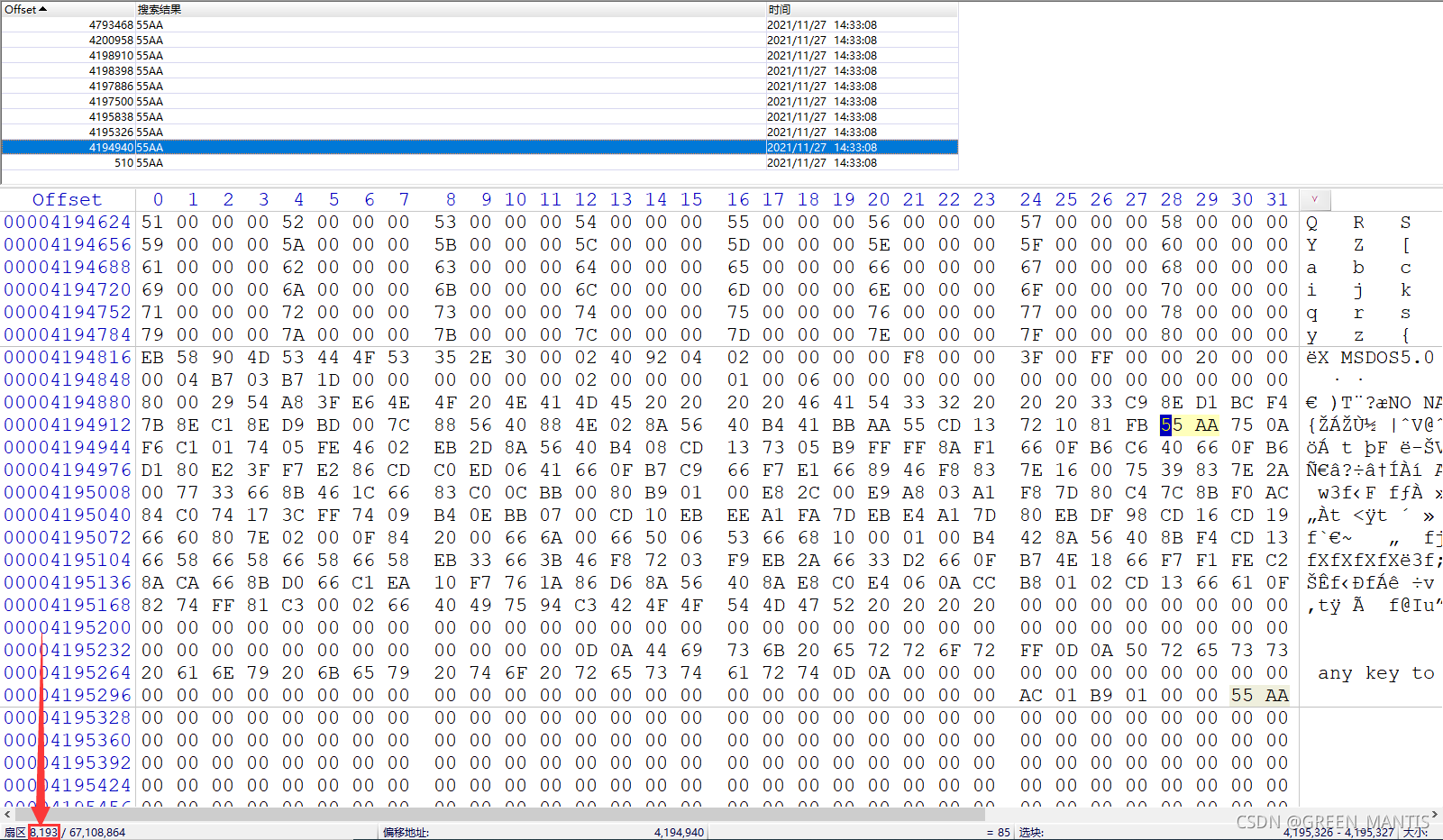The image size is (1443, 840).
Task: Select highlighted search result at offset 4194940
Action: tap(479, 148)
